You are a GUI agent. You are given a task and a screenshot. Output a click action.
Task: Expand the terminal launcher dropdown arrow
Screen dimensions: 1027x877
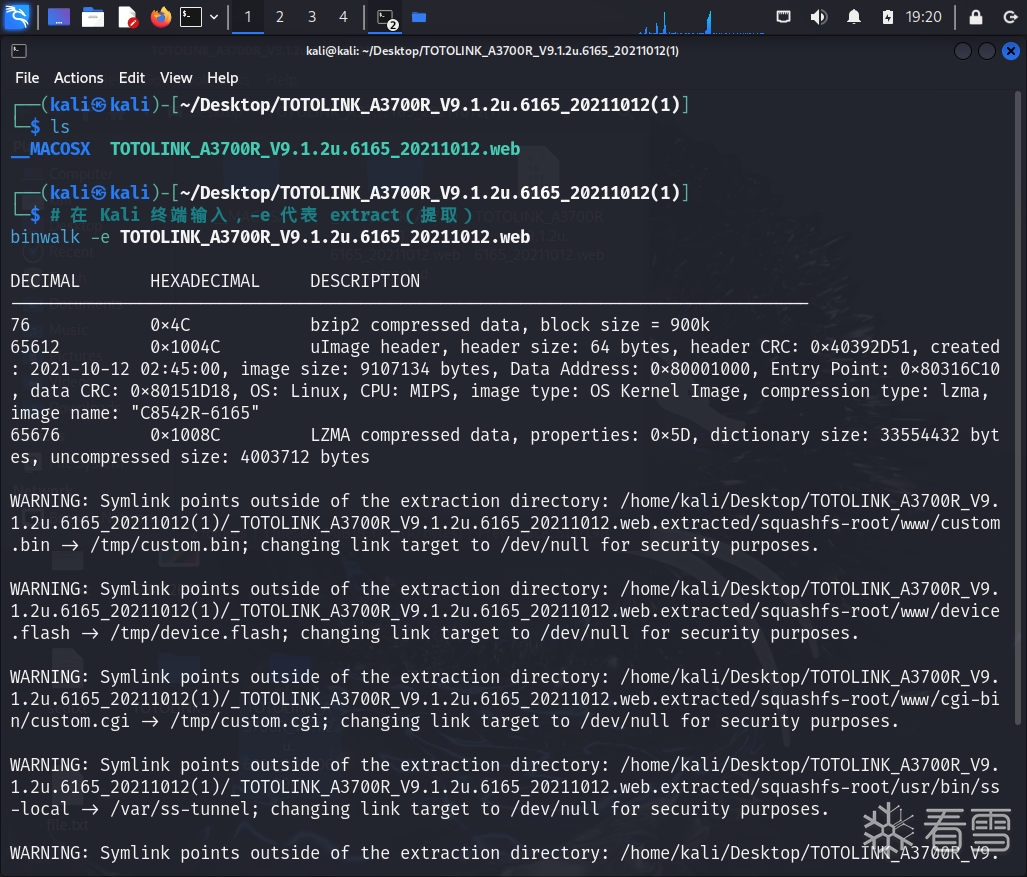[x=214, y=17]
